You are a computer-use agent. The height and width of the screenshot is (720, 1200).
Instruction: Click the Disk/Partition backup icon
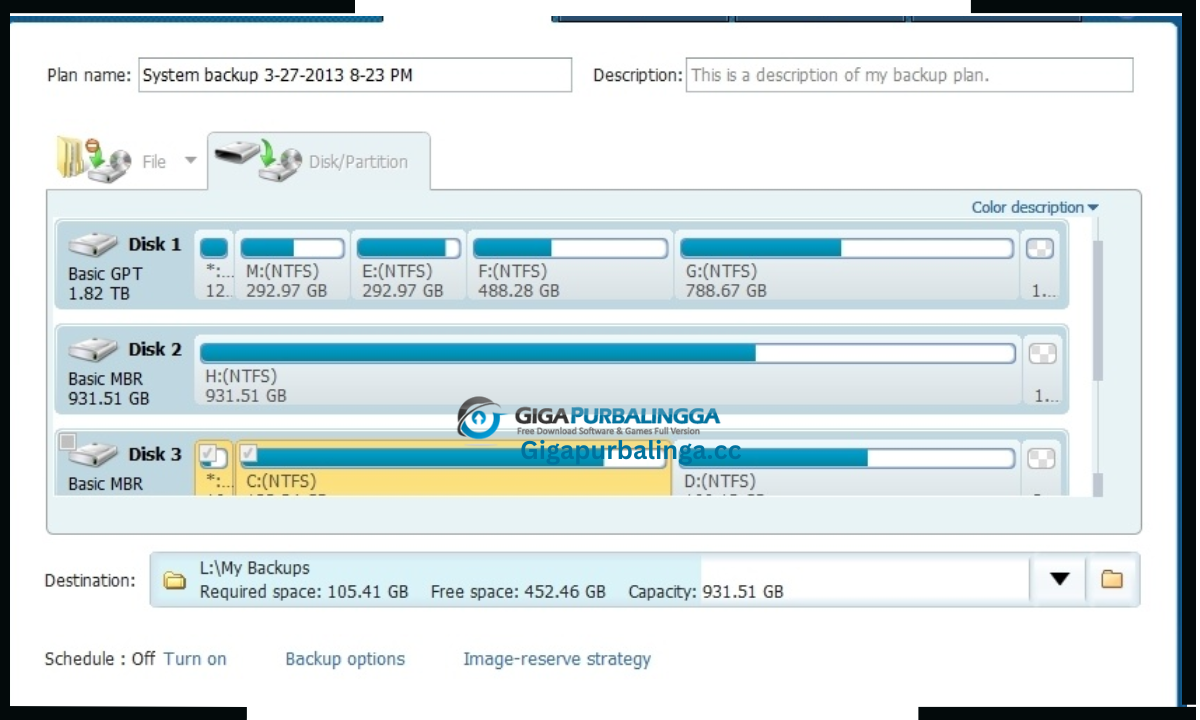coord(258,159)
